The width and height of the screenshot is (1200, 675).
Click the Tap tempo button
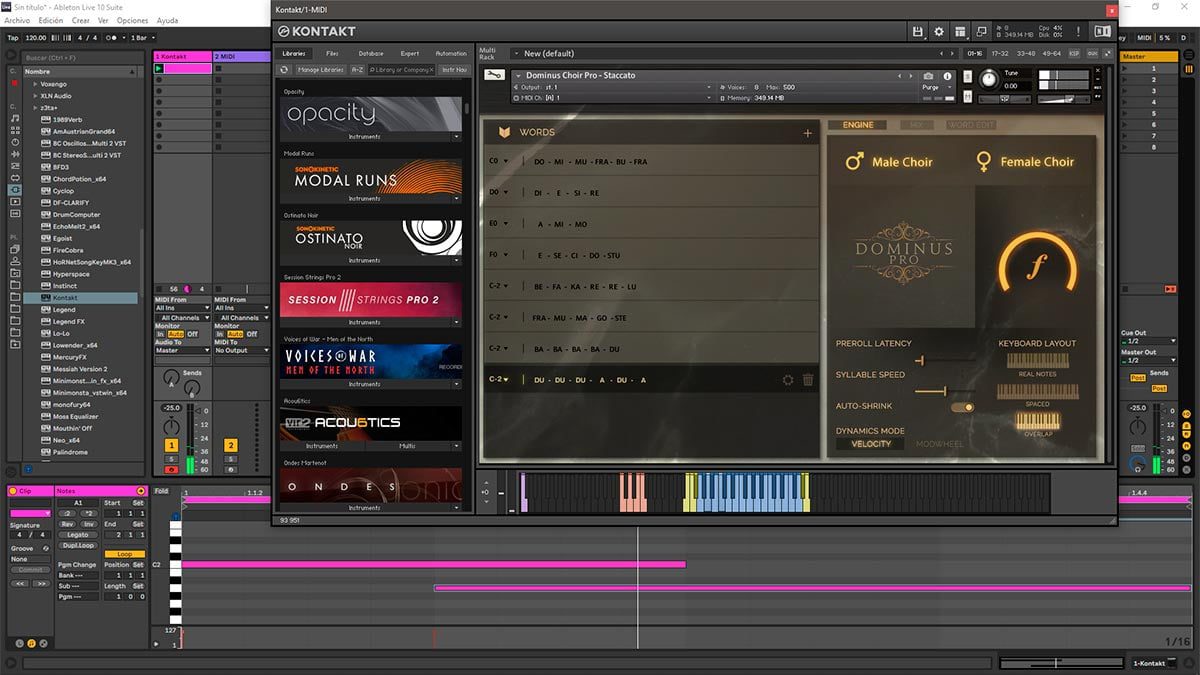[x=12, y=37]
